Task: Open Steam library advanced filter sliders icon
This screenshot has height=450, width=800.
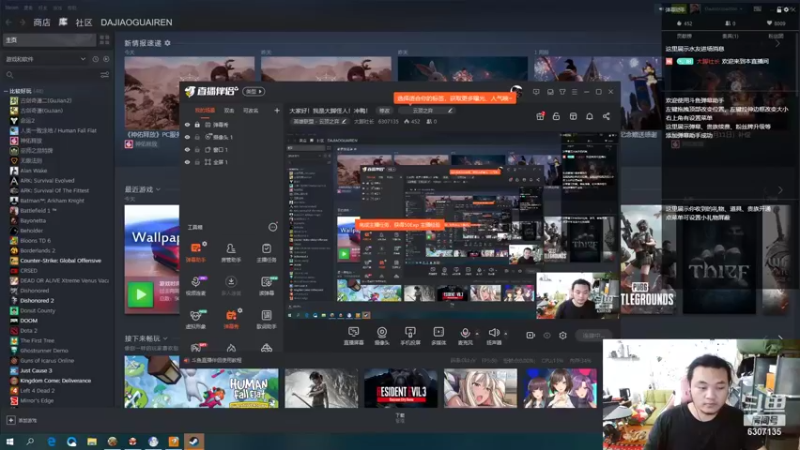Action: pos(105,75)
